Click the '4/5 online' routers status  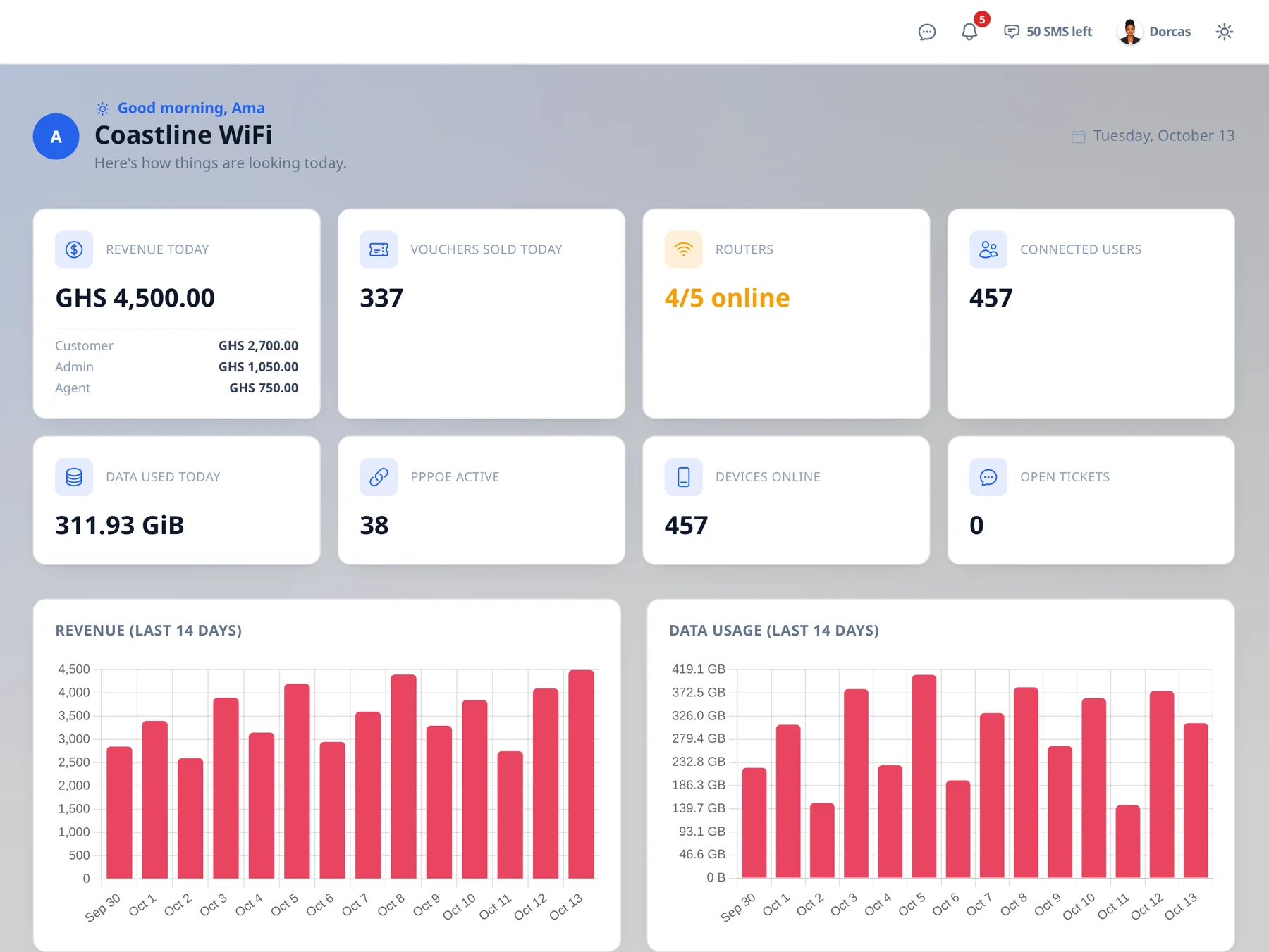(x=727, y=298)
